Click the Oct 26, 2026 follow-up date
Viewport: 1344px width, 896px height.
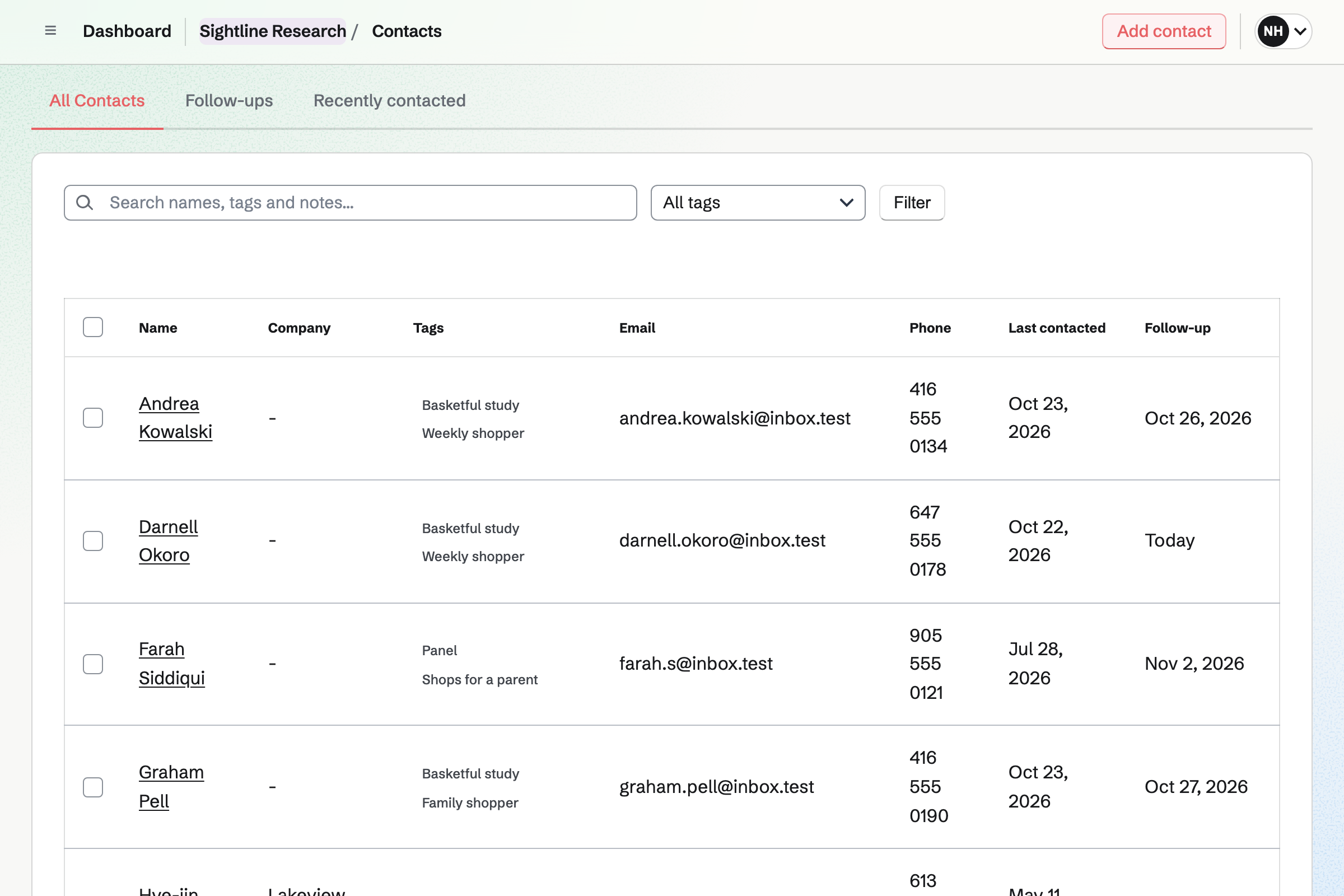tap(1198, 418)
